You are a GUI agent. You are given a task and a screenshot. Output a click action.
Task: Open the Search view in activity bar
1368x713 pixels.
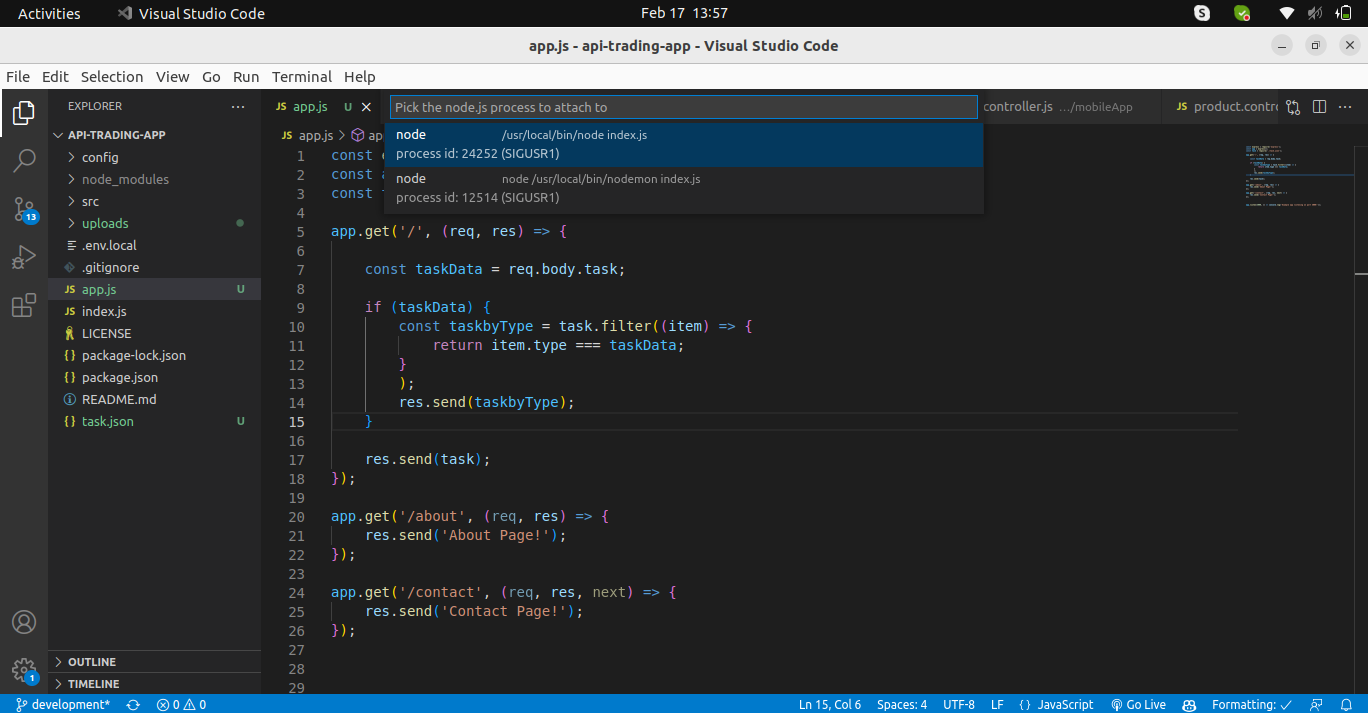(24, 160)
